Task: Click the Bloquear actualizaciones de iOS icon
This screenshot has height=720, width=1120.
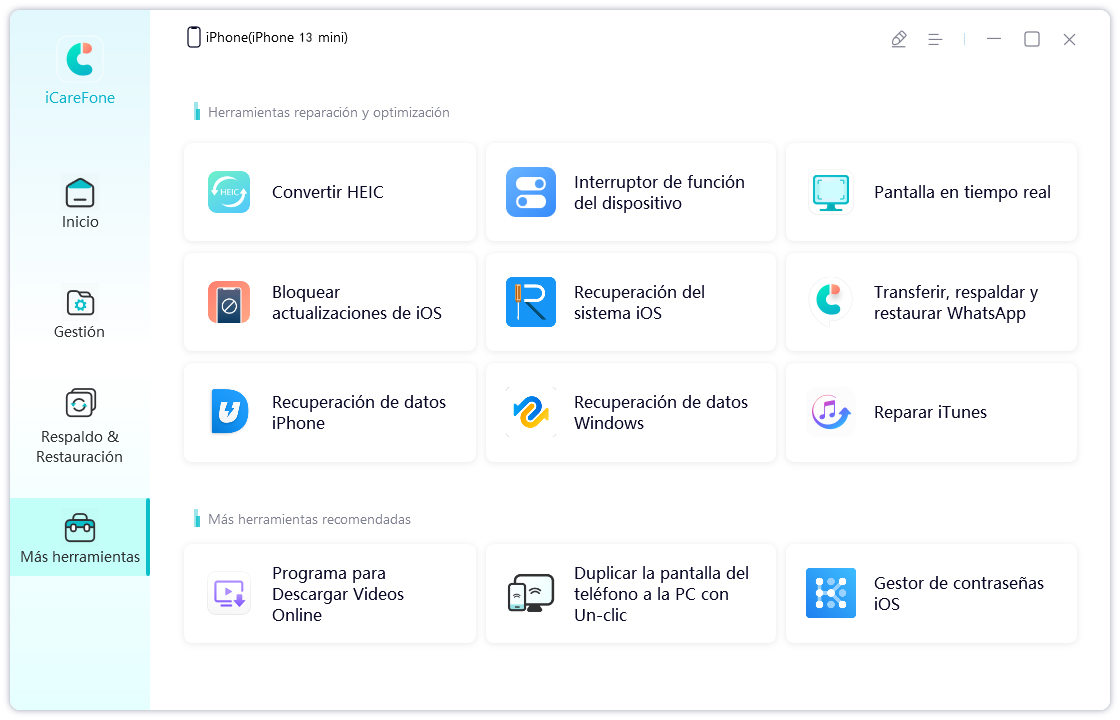Action: pyautogui.click(x=229, y=302)
